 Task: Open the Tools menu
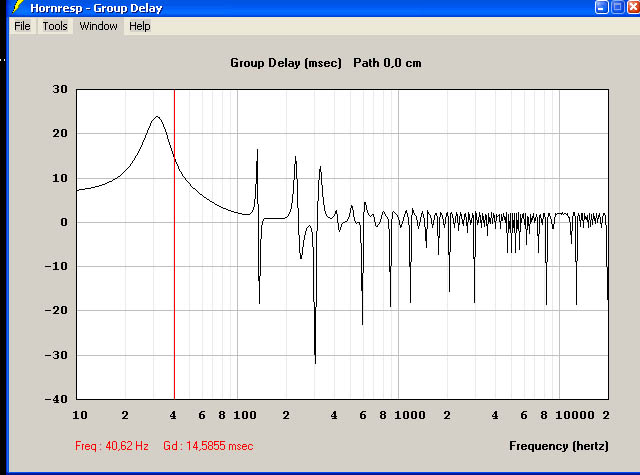(55, 26)
